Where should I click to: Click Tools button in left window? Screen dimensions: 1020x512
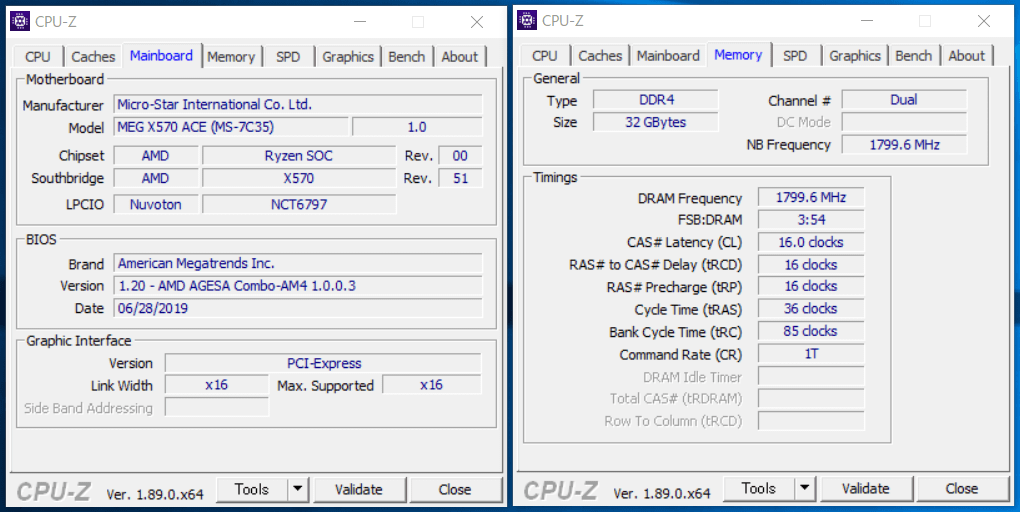pos(252,489)
